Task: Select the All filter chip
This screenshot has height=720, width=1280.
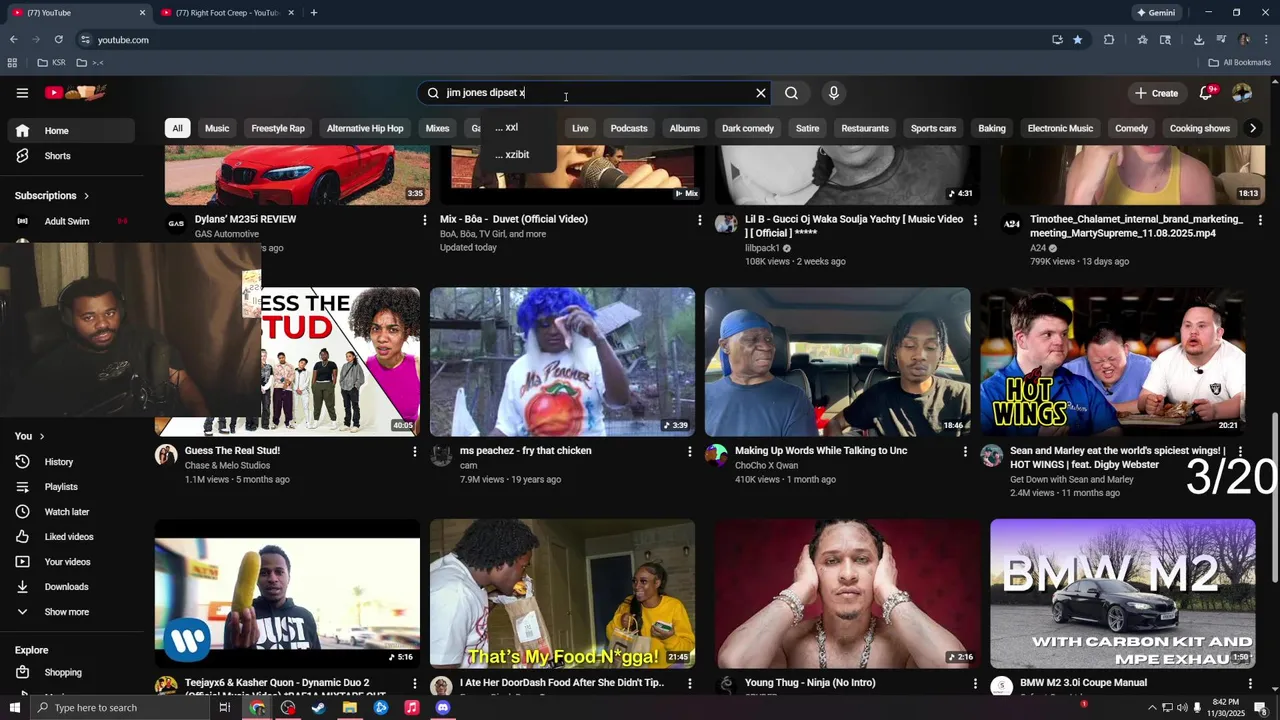Action: (177, 128)
